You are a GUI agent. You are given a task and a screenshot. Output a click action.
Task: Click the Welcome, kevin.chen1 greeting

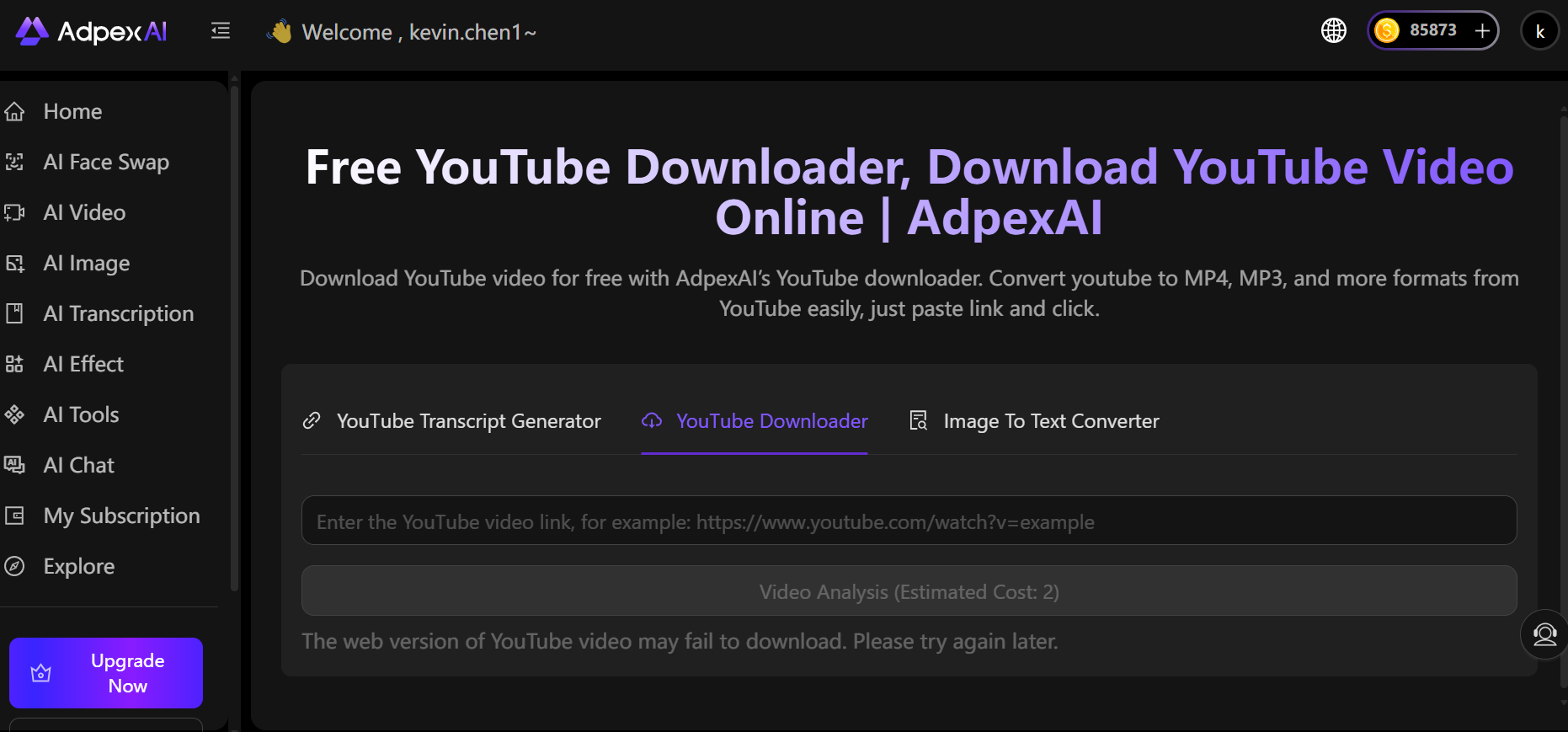tap(419, 32)
